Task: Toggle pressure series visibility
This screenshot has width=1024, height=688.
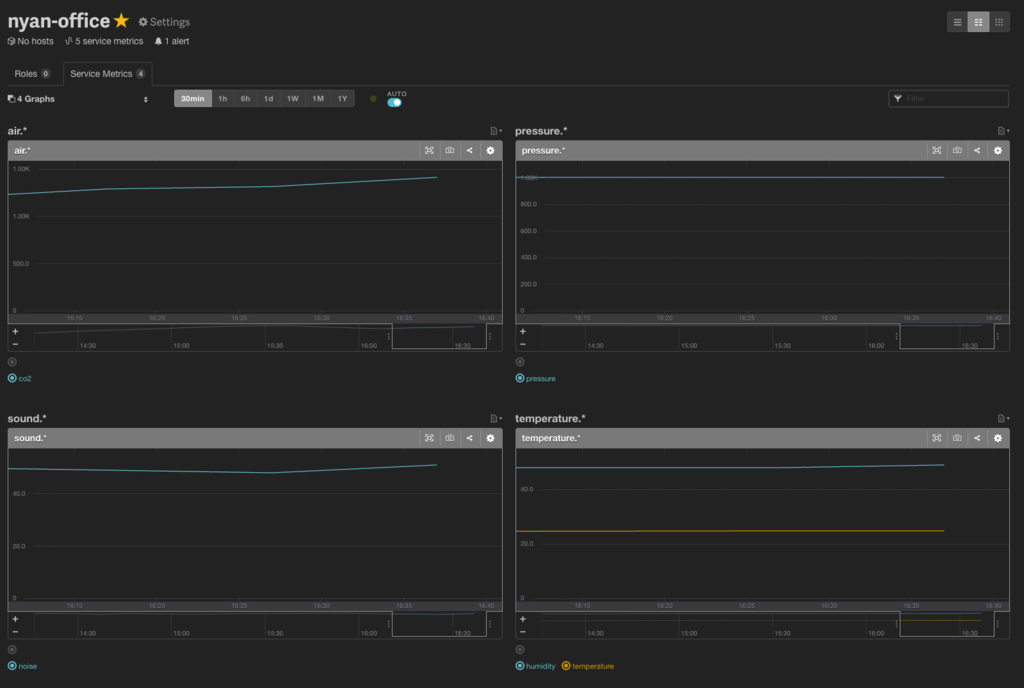Action: click(536, 379)
